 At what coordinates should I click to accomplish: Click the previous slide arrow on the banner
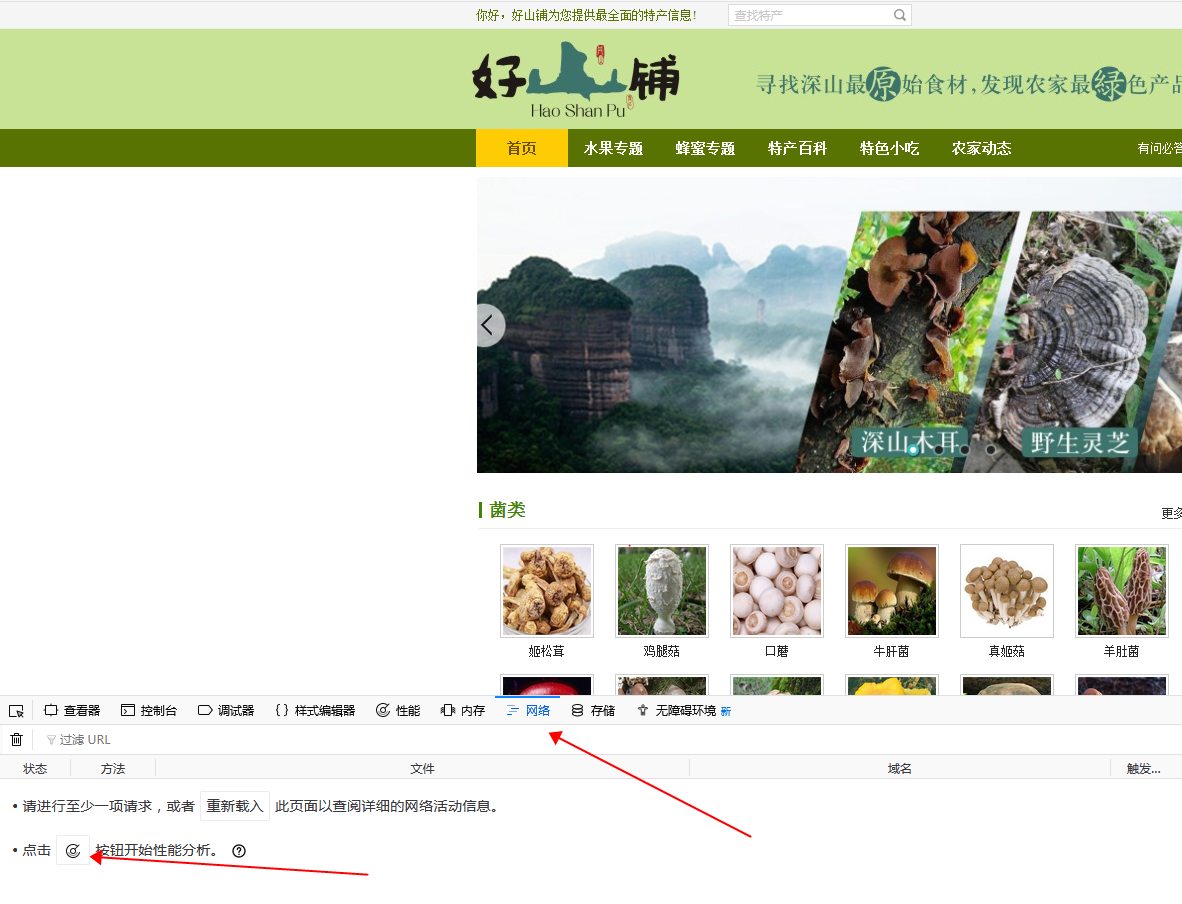click(488, 325)
